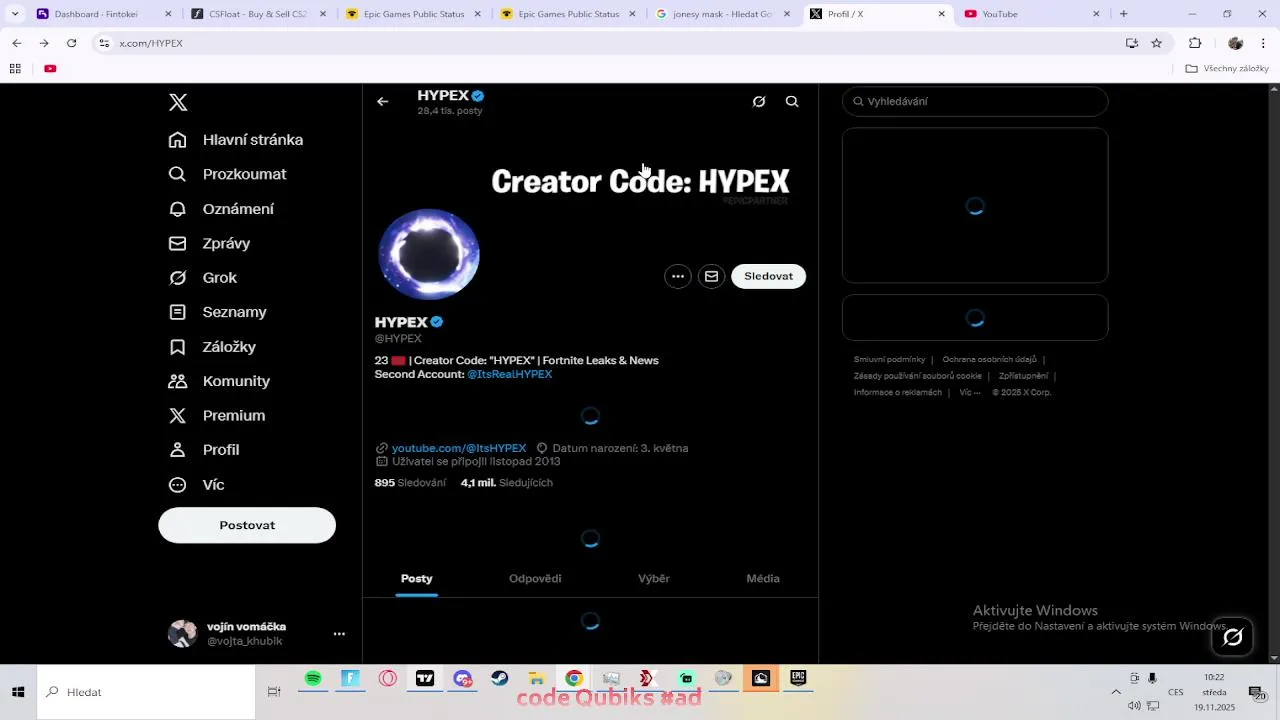Open account menu dots next to vojín vomáčka
Image resolution: width=1280 pixels, height=720 pixels.
(339, 634)
